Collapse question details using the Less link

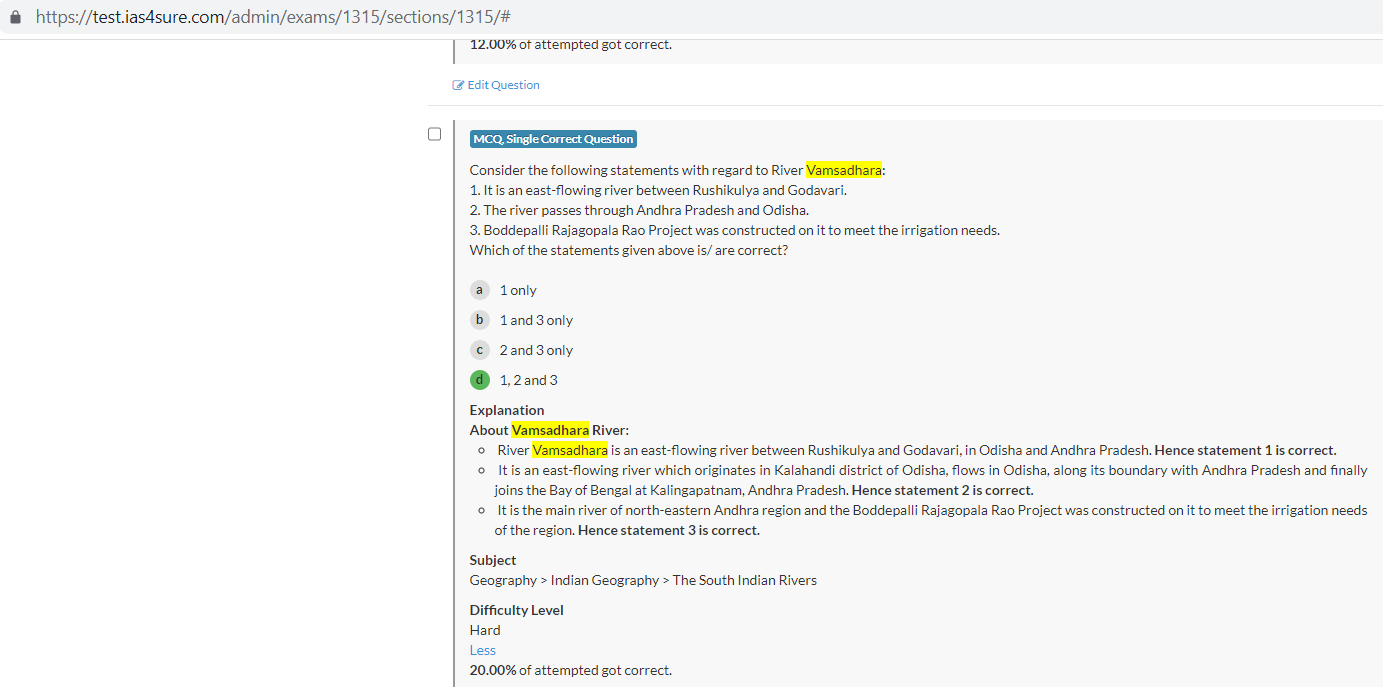[482, 650]
